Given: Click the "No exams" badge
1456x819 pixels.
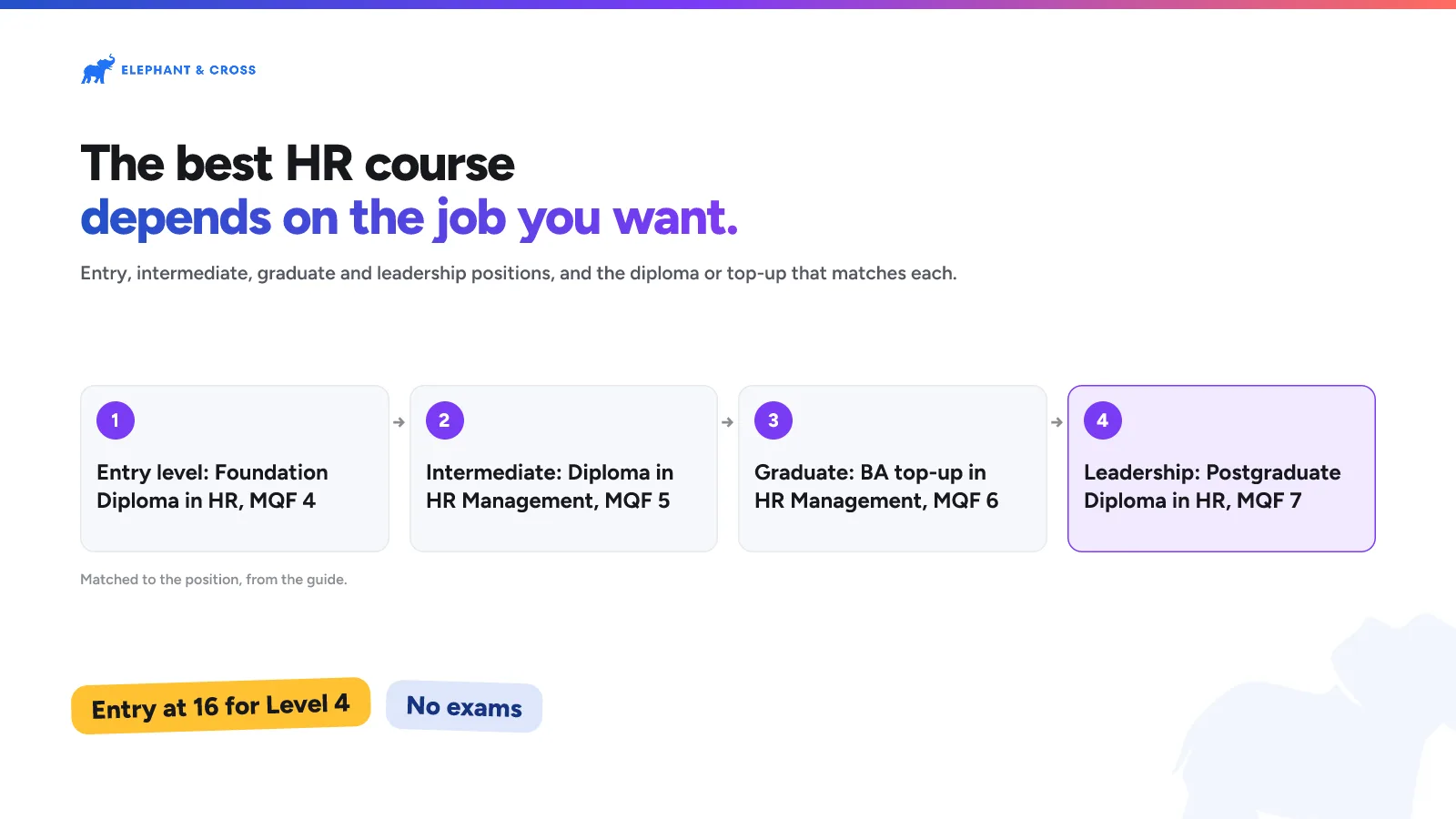Looking at the screenshot, I should pos(464,707).
